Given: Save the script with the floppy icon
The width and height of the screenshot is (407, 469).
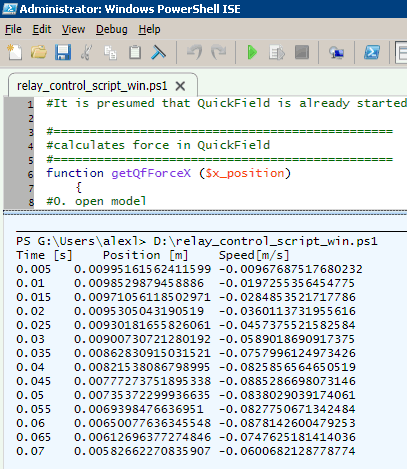Looking at the screenshot, I should click(x=63, y=52).
